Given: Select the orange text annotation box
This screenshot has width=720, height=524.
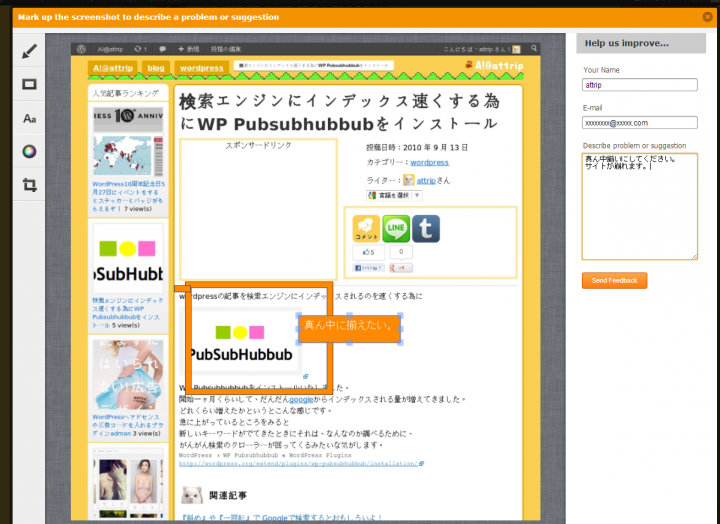Looking at the screenshot, I should [349, 329].
